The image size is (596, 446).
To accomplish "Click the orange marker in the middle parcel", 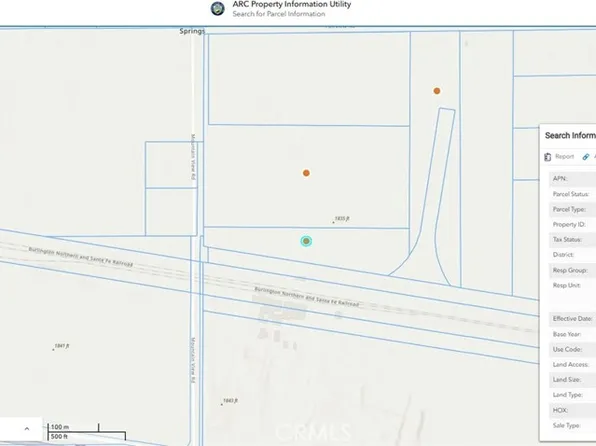I will pos(306,173).
